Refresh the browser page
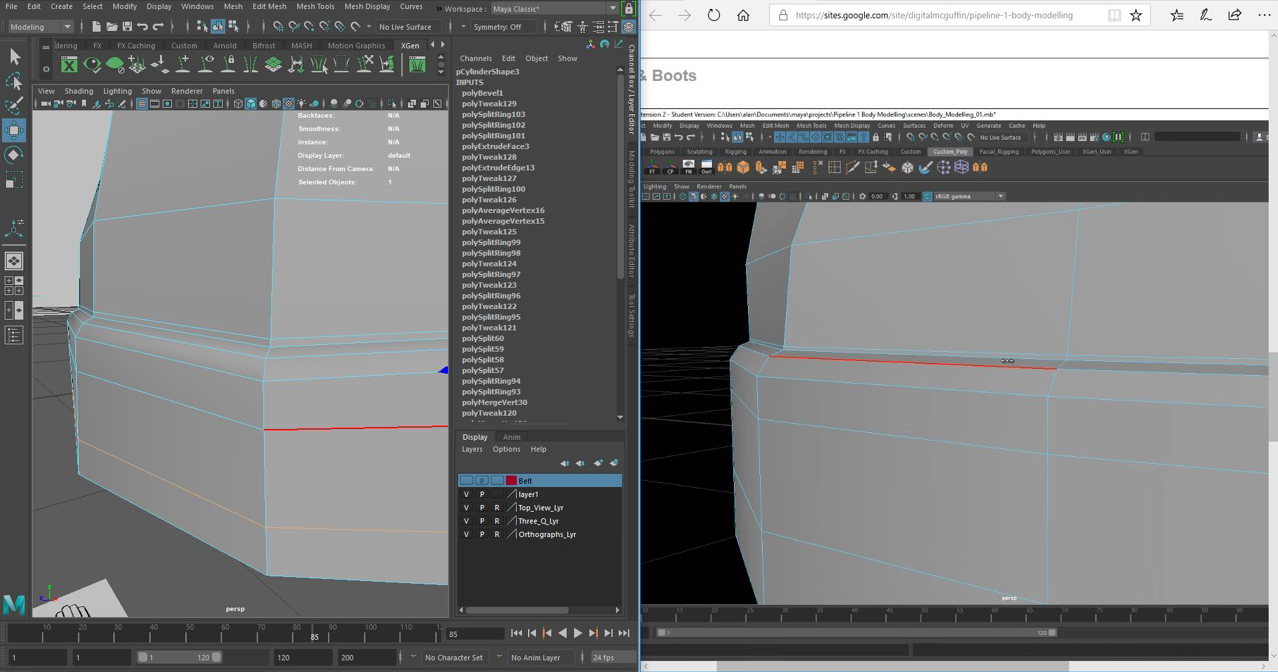Screen dimensions: 1278x672 click(x=713, y=15)
